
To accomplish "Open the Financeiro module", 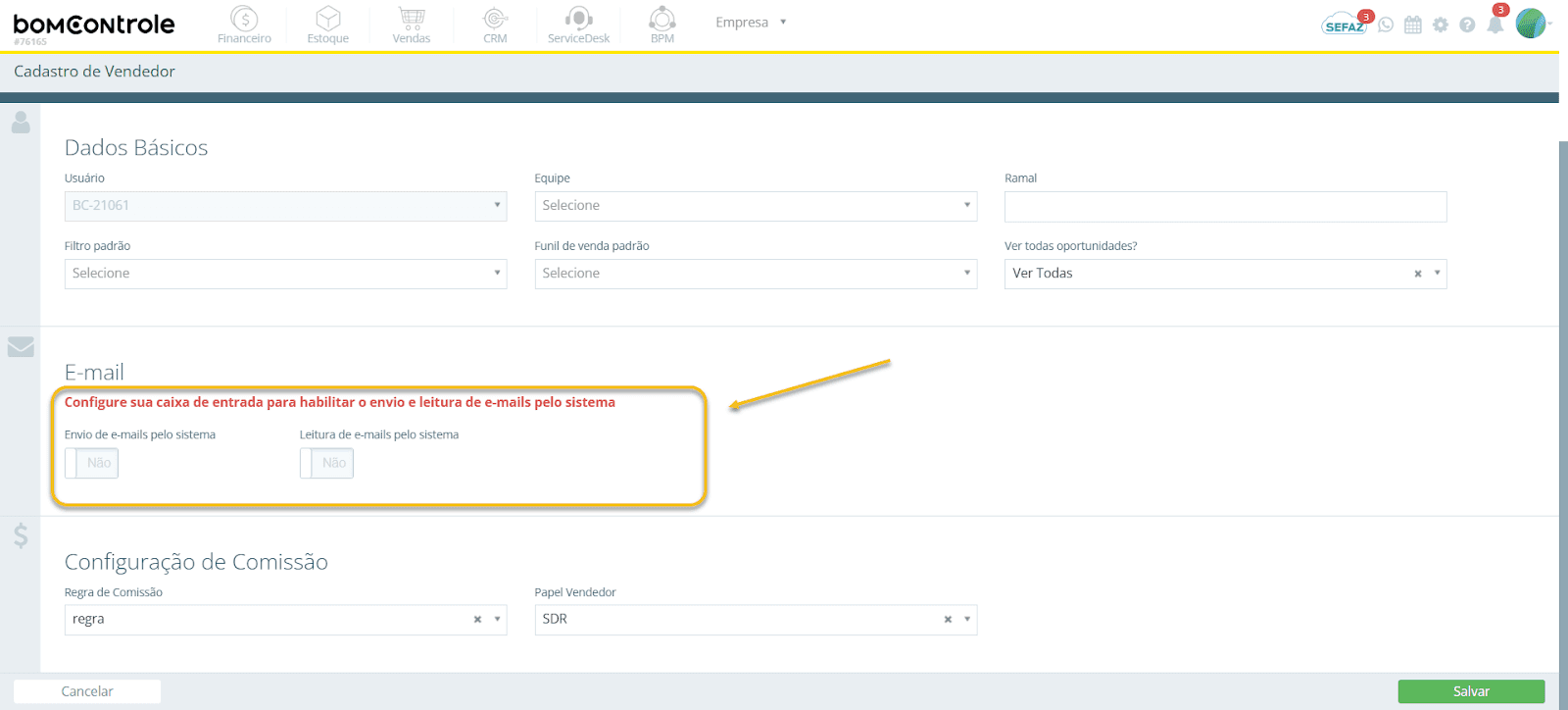I will [244, 25].
